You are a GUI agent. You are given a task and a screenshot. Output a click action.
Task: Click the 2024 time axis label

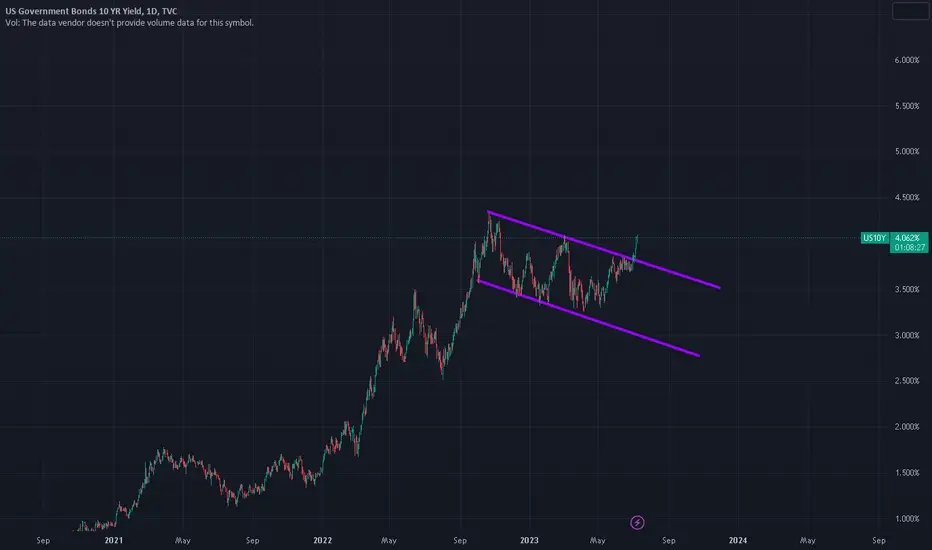pyautogui.click(x=738, y=540)
